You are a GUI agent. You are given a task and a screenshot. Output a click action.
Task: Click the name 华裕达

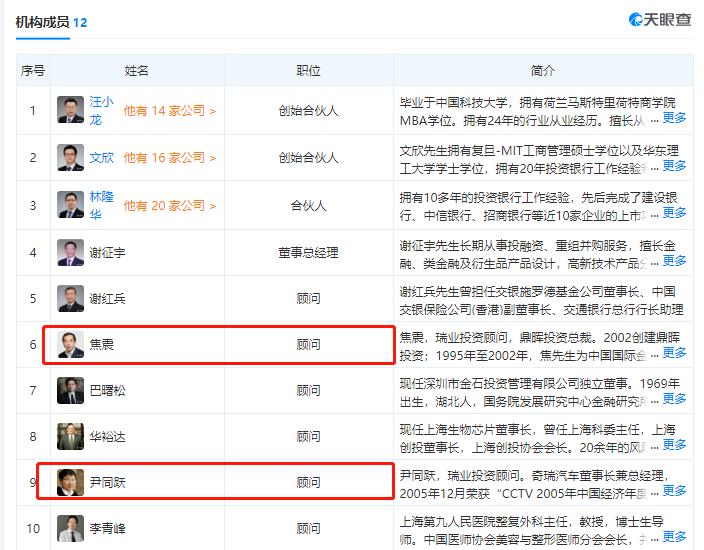tap(107, 437)
